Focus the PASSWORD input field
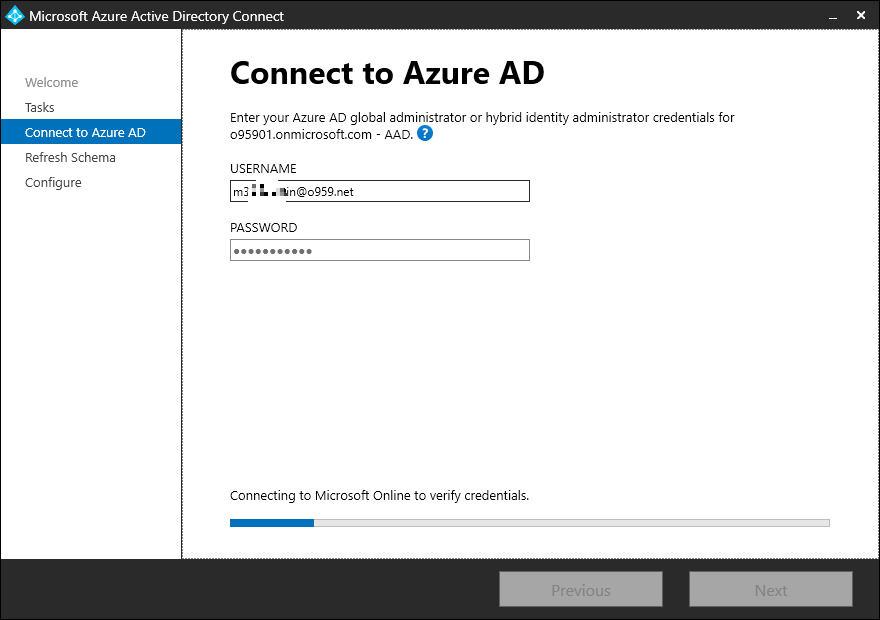Viewport: 880px width, 620px height. [x=379, y=250]
